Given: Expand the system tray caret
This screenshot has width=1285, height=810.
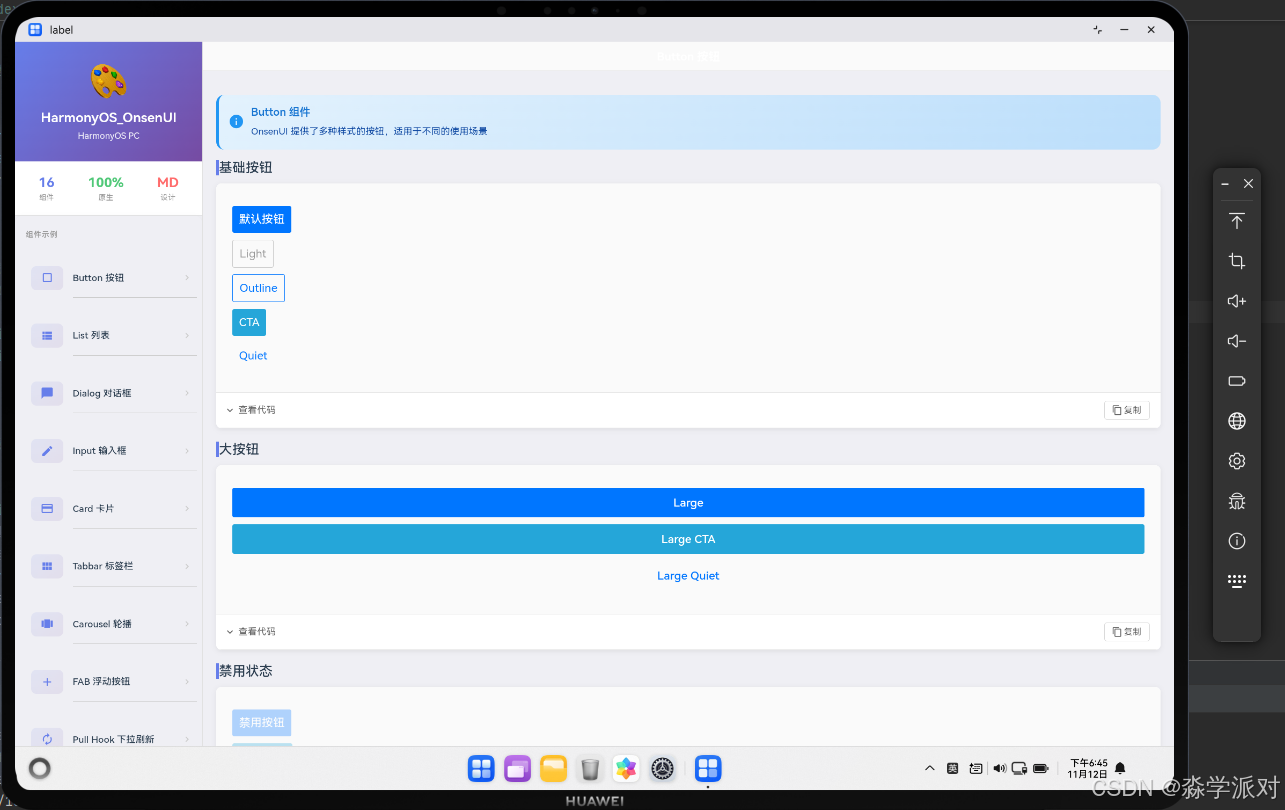Looking at the screenshot, I should pyautogui.click(x=930, y=769).
